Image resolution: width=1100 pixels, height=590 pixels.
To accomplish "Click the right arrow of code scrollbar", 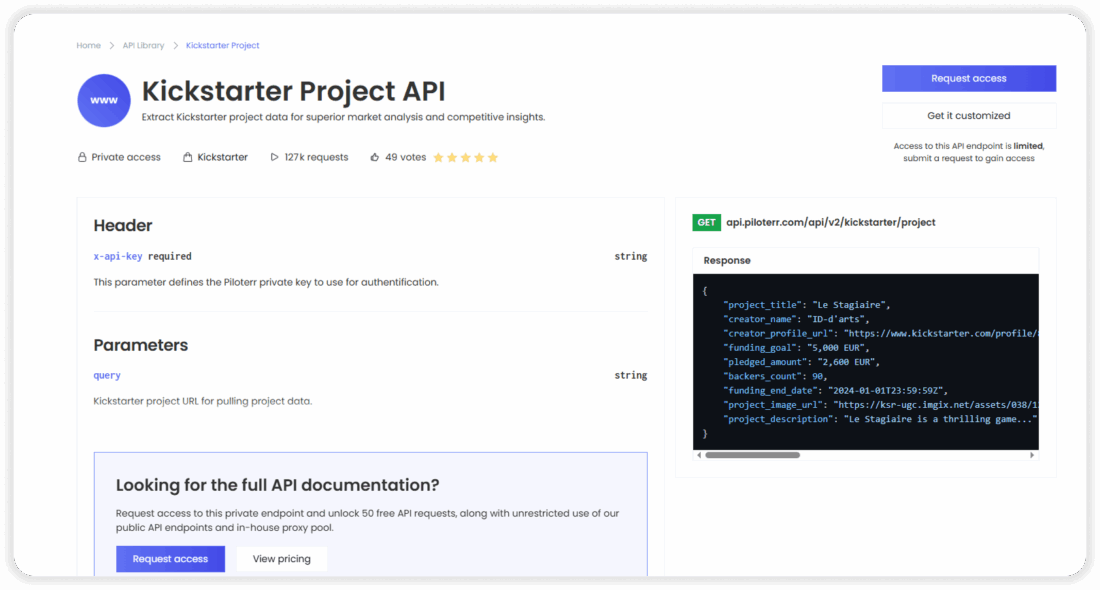I will pos(1032,455).
